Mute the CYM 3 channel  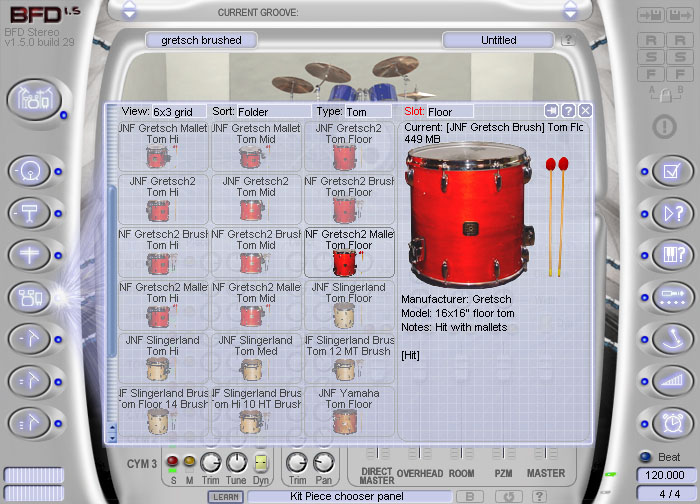(189, 461)
